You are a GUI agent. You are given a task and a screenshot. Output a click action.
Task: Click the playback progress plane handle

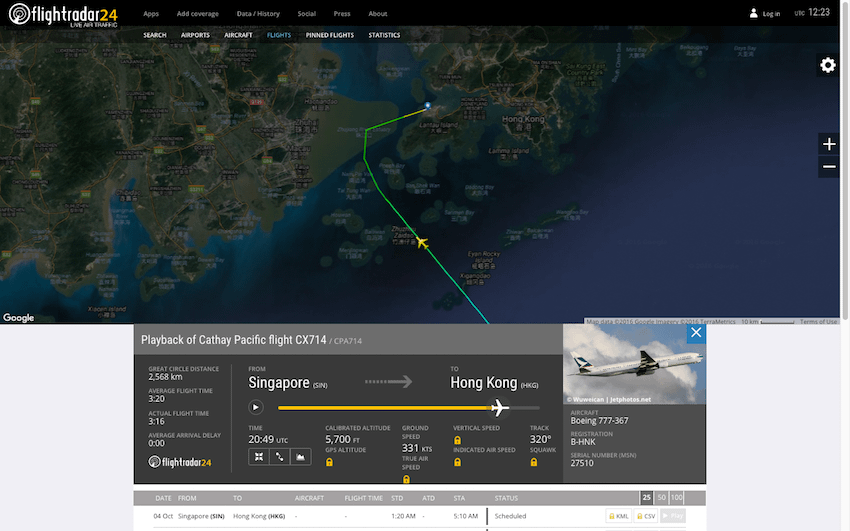(499, 407)
